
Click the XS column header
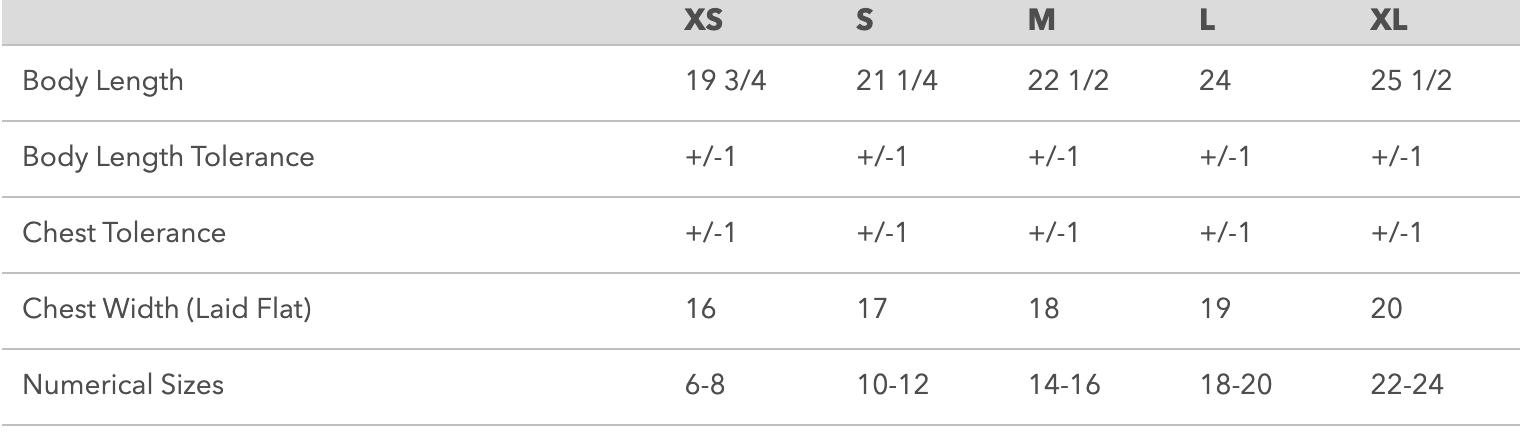pyautogui.click(x=703, y=21)
